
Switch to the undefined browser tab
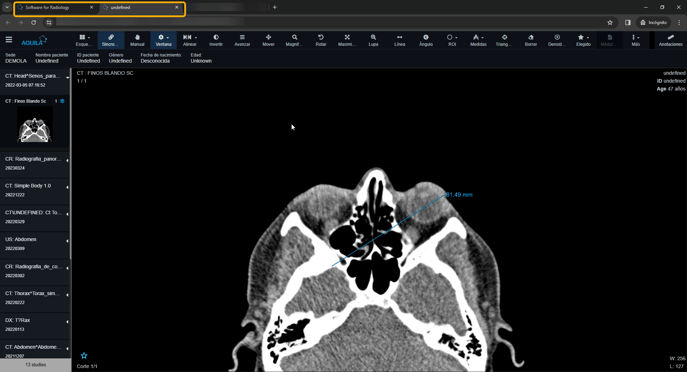tap(141, 7)
